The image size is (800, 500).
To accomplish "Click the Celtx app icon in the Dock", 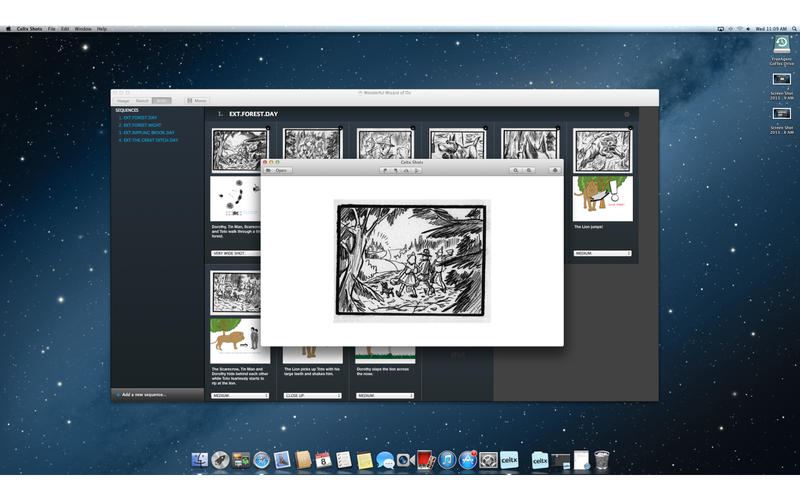I will [x=509, y=460].
